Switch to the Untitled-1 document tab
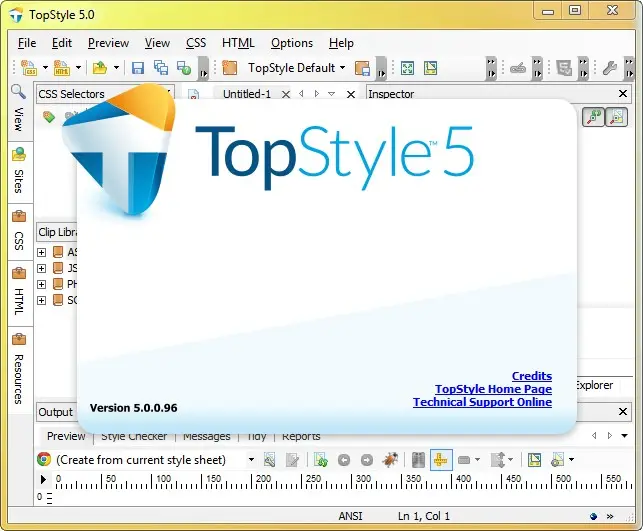 click(247, 94)
